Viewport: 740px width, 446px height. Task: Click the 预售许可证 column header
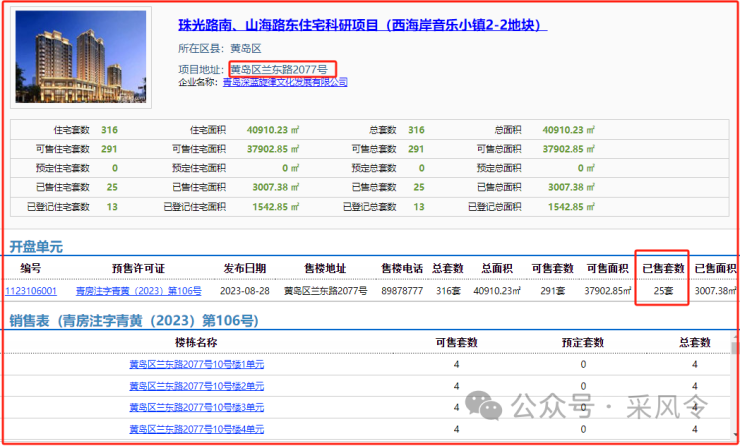(x=139, y=268)
